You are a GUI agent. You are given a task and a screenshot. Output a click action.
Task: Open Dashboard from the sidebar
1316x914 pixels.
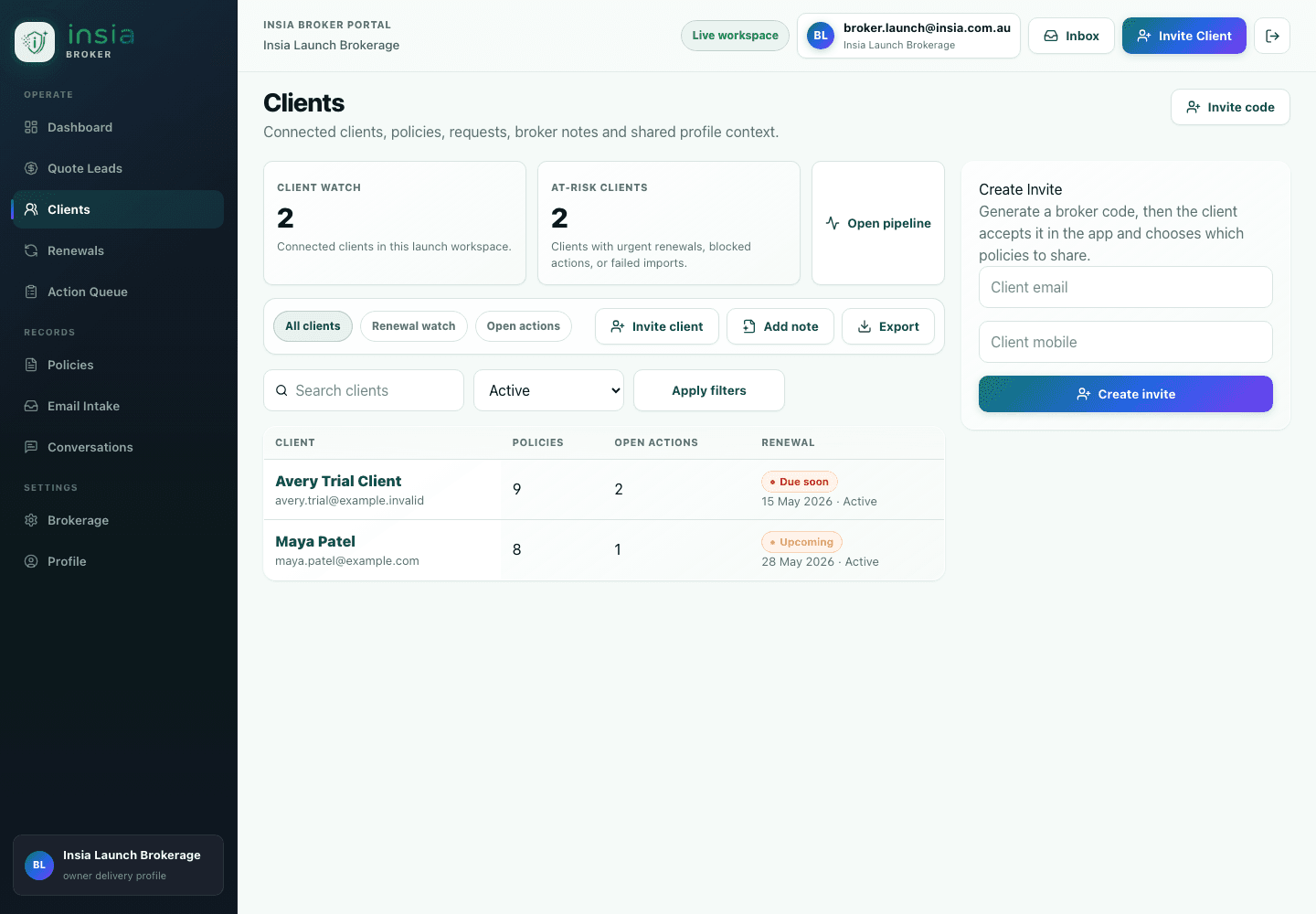coord(118,127)
